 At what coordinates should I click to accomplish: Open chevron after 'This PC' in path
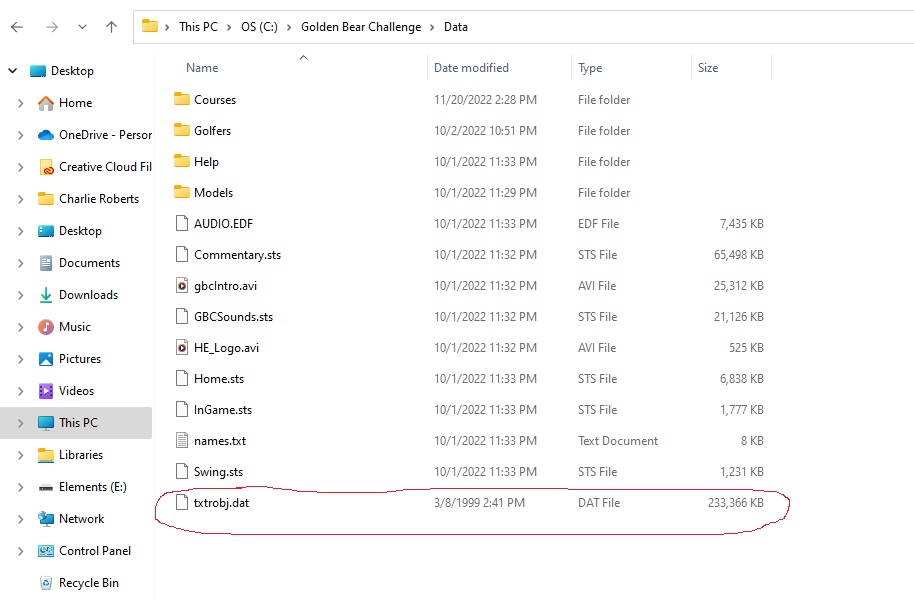[228, 27]
